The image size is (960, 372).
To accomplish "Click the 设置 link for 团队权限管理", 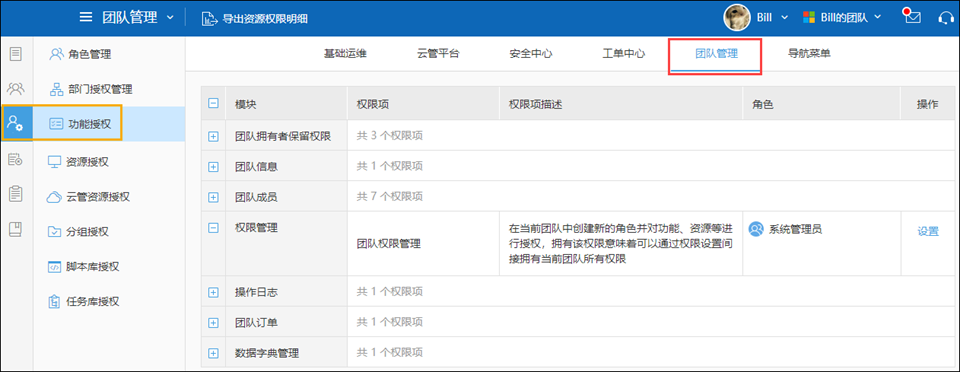I will click(x=928, y=231).
